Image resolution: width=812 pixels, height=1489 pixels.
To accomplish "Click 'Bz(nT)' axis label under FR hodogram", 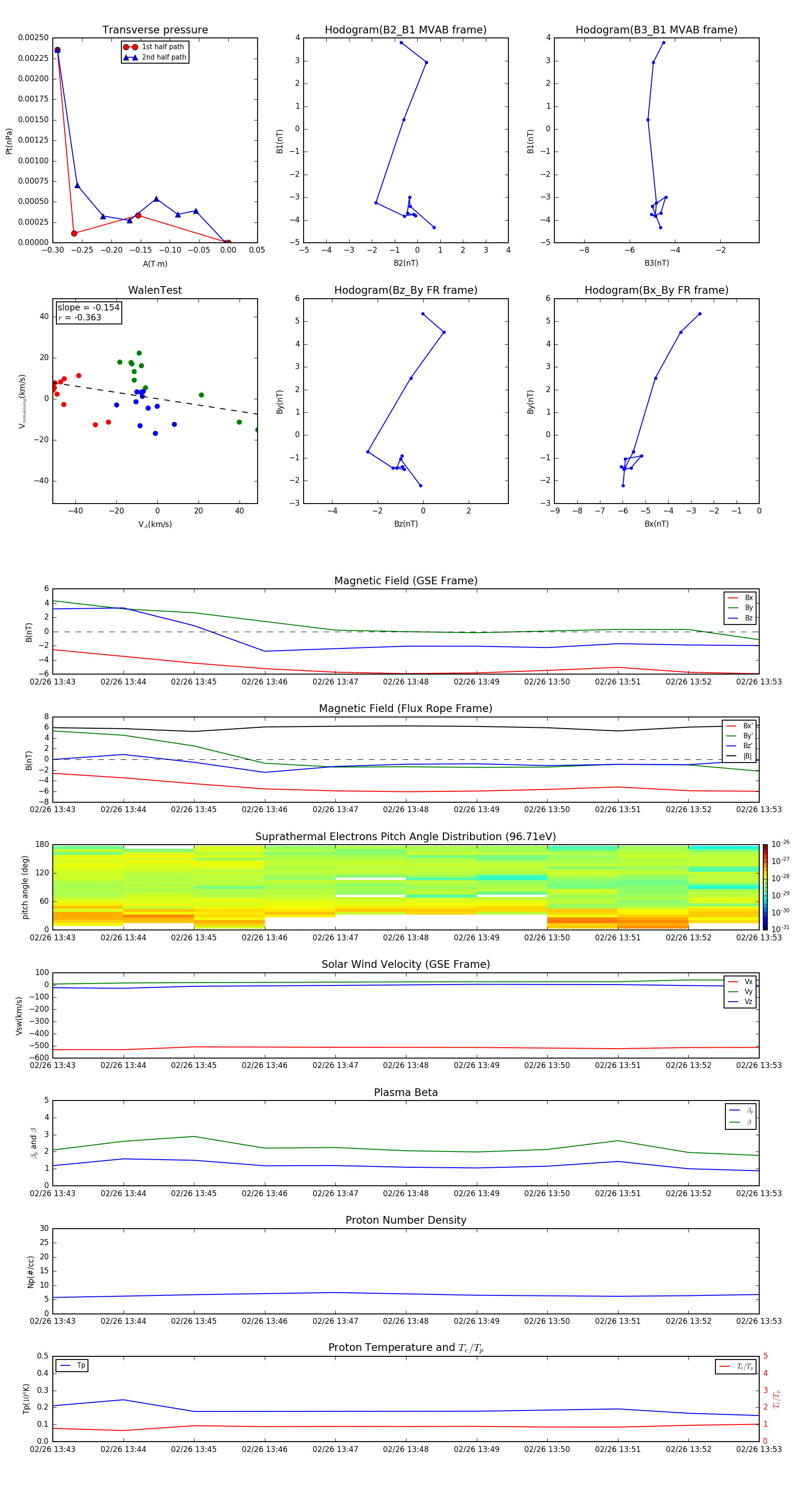I will 406,524.
